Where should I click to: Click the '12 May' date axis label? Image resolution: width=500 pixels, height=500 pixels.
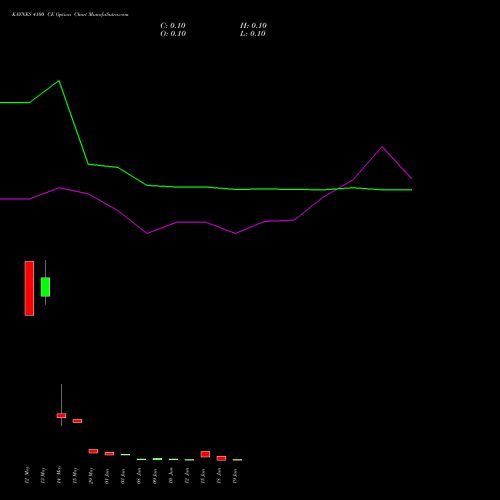coord(27,475)
